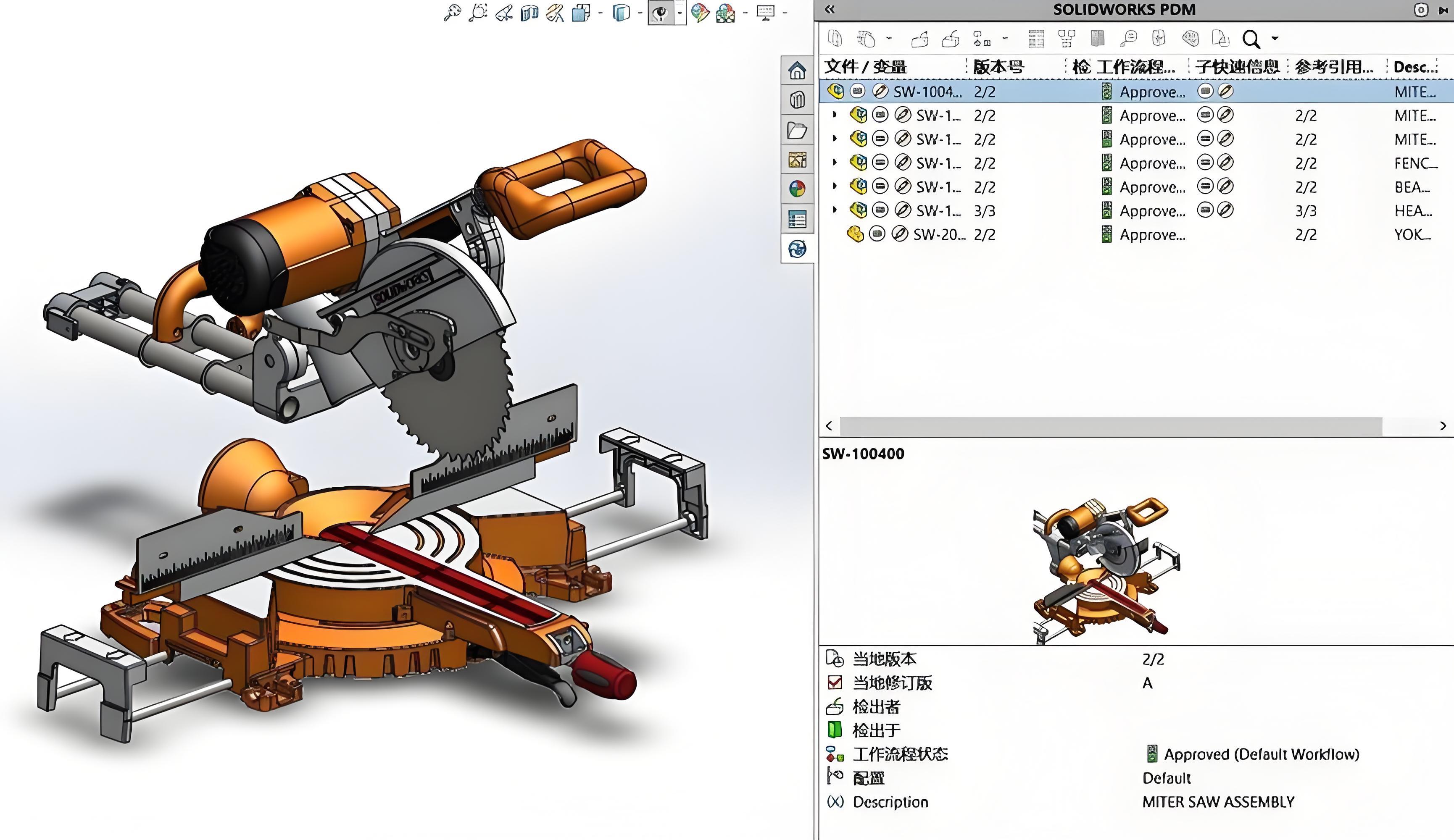Click the 参考引用 column header
The image size is (1454, 840).
pos(1333,67)
